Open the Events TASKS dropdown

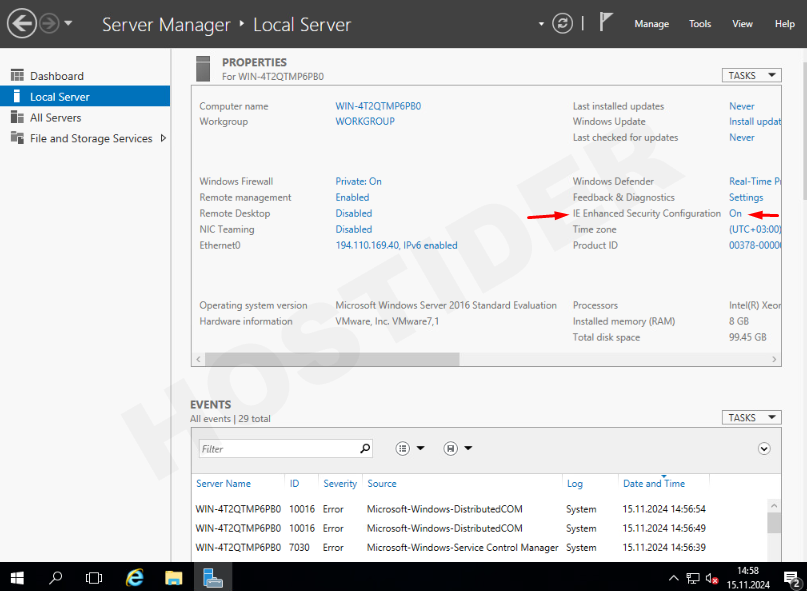click(x=751, y=418)
